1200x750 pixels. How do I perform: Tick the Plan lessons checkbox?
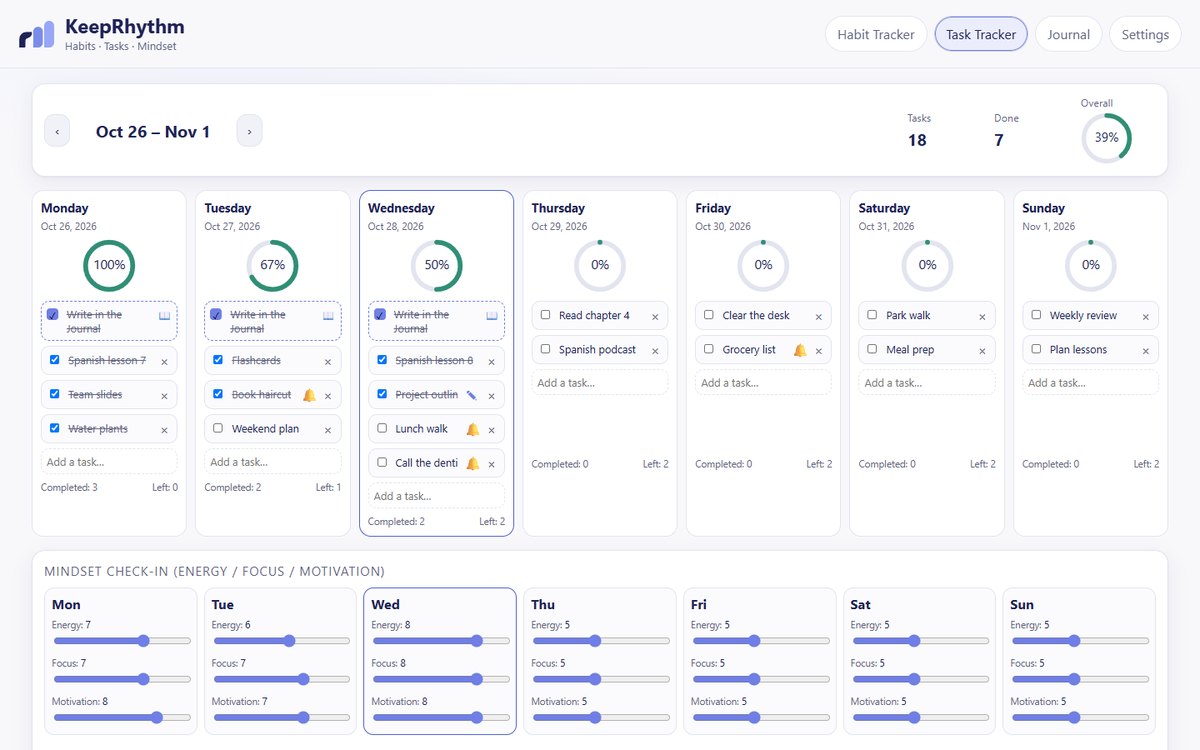click(x=1036, y=349)
